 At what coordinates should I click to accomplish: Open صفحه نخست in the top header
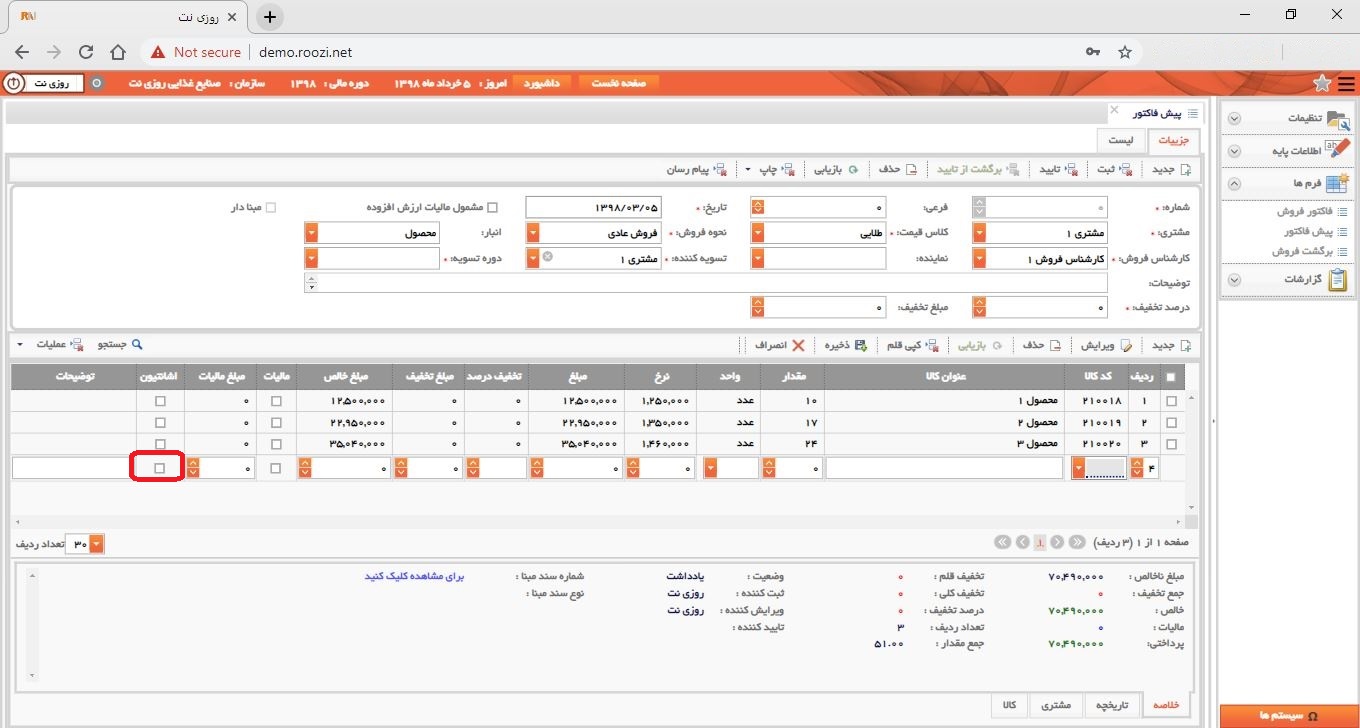(619, 83)
